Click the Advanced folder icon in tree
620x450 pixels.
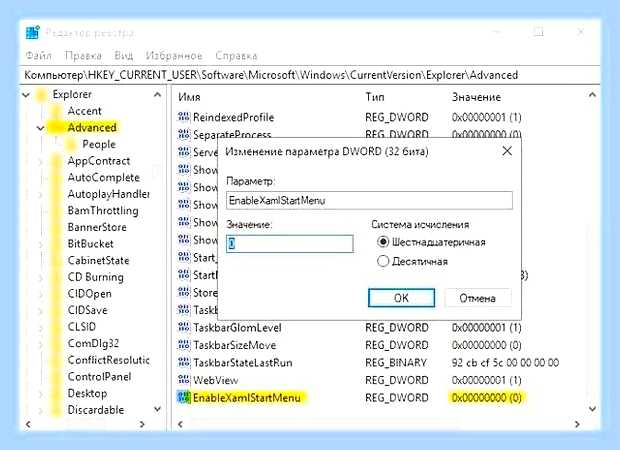point(57,128)
